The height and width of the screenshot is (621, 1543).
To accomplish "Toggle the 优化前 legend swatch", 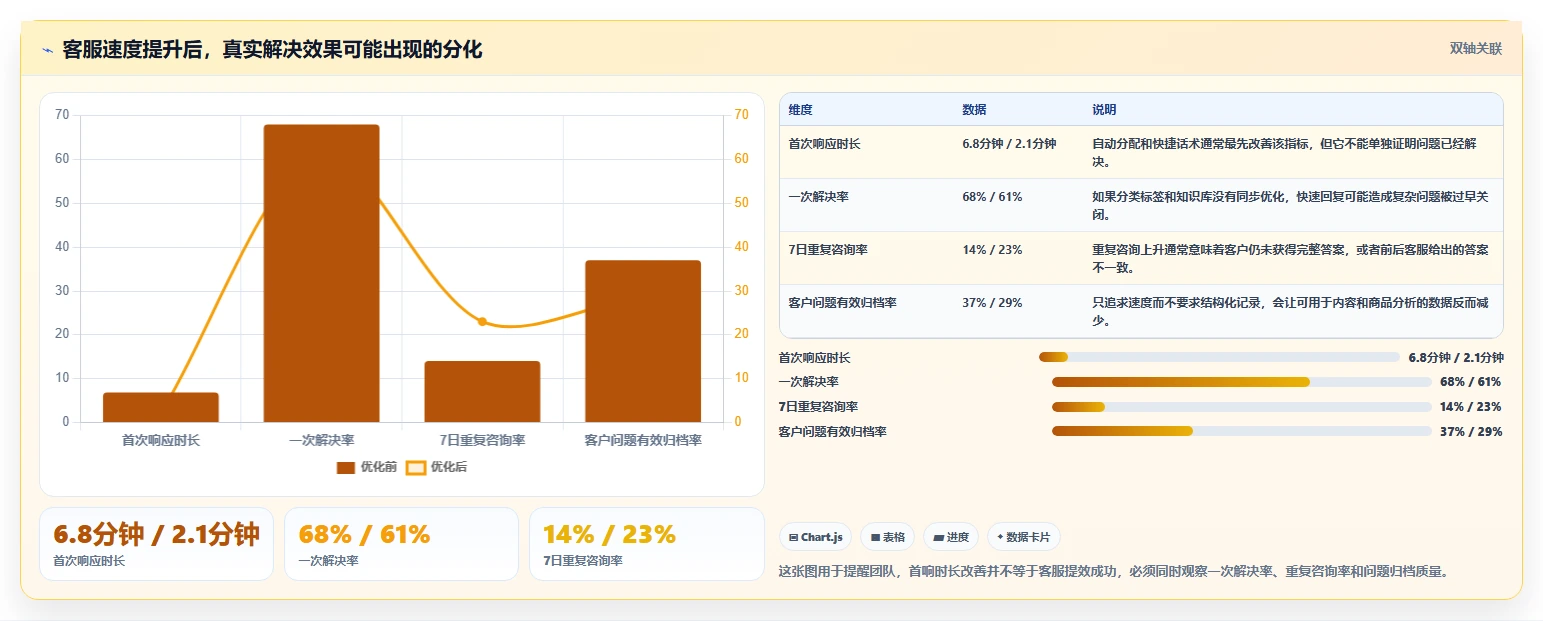I will [346, 467].
